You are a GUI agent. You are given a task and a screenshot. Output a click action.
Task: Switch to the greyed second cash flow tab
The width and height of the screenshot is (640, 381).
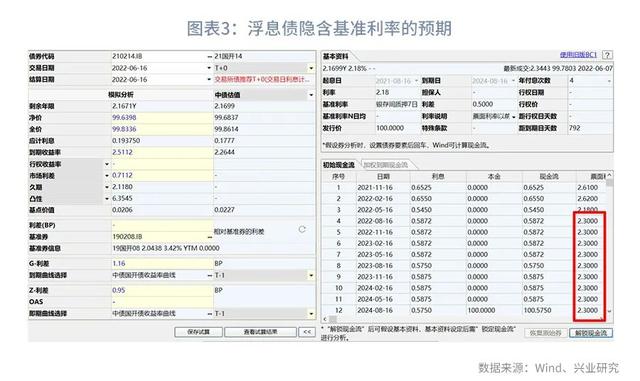pos(386,165)
